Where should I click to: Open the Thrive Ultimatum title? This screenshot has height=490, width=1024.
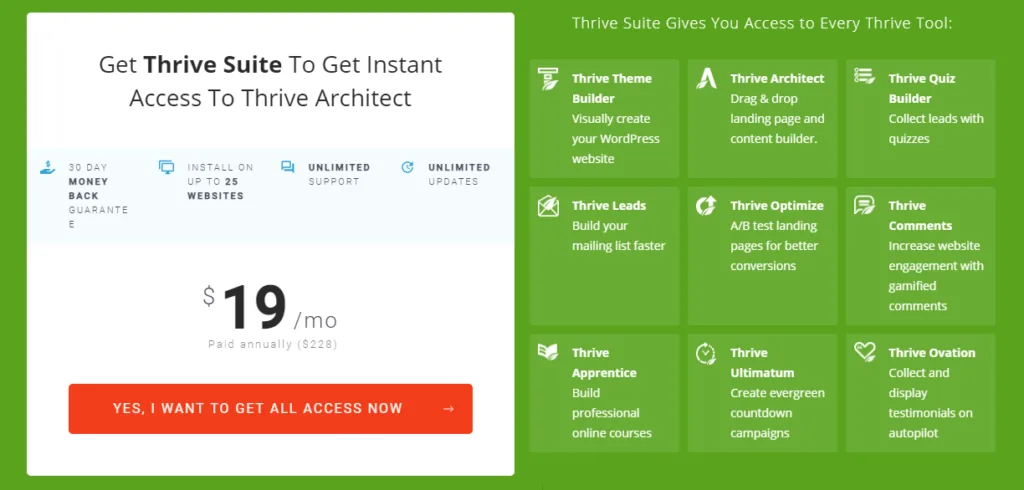762,363
